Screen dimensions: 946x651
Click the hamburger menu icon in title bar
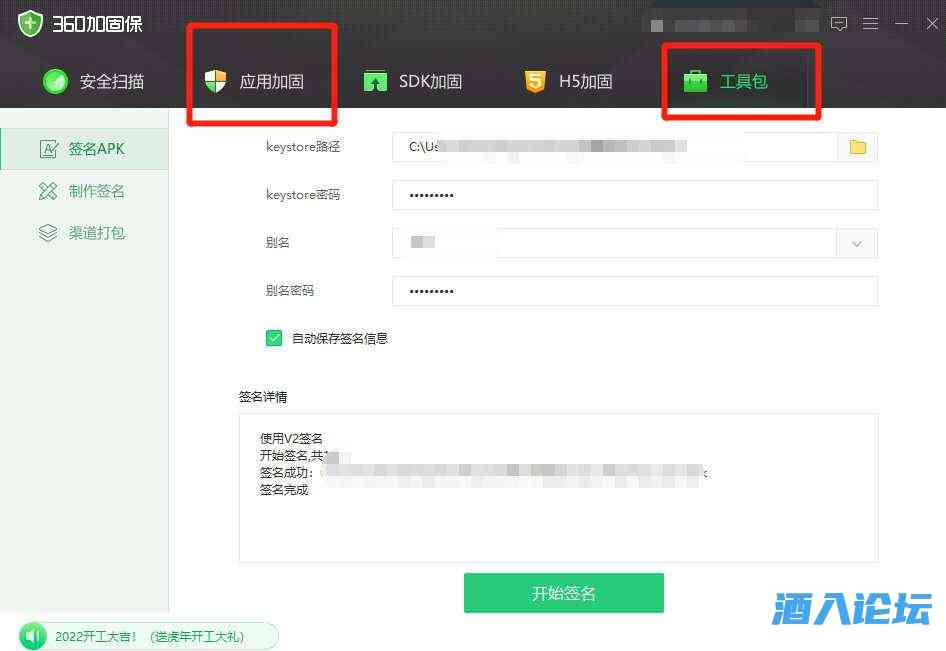pyautogui.click(x=871, y=23)
